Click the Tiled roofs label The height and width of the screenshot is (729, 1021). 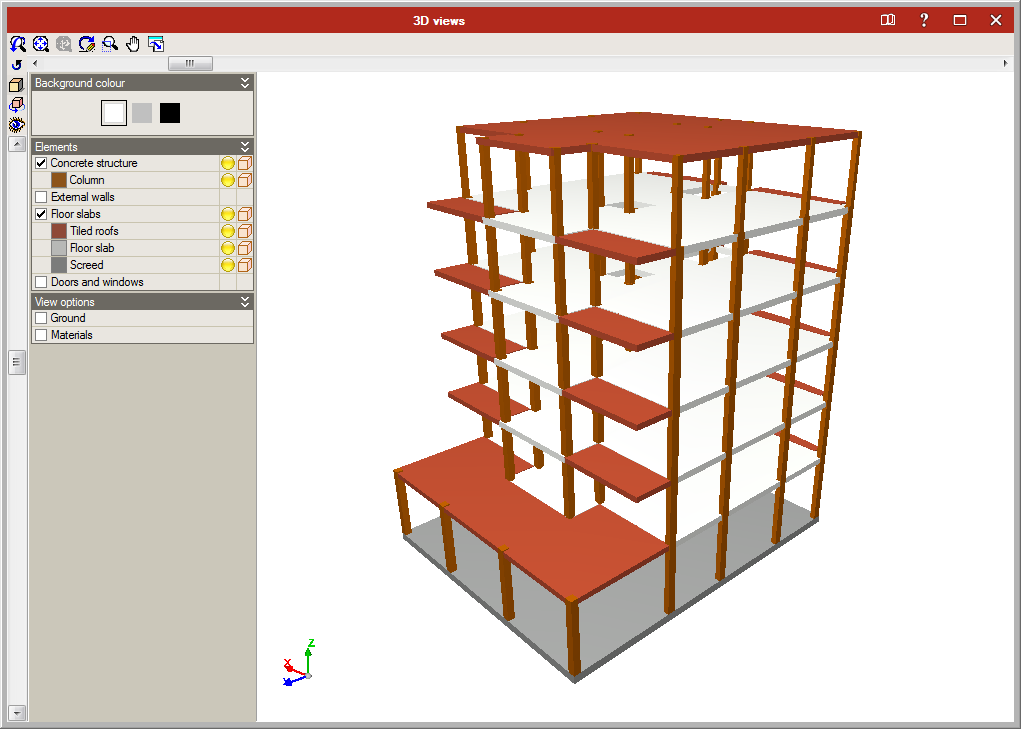tap(94, 231)
